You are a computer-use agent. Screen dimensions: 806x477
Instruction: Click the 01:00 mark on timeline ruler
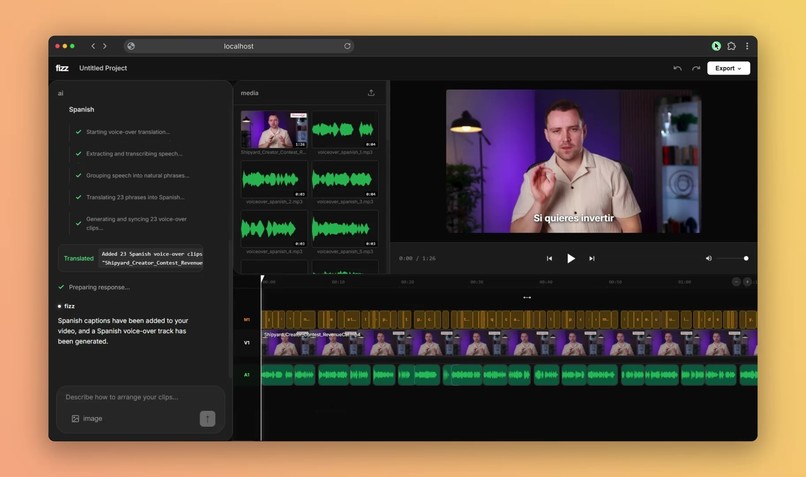684,282
